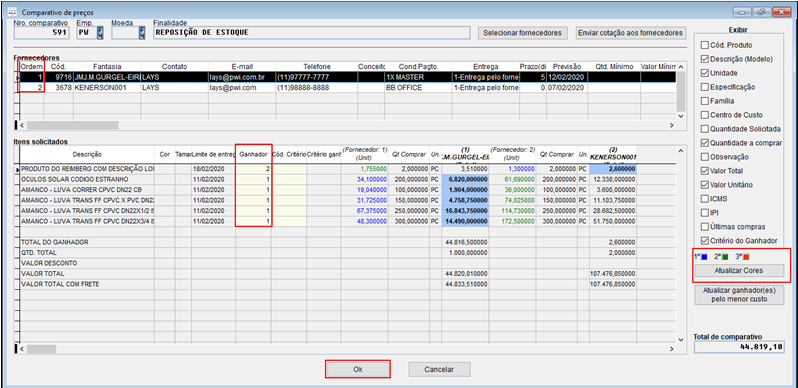
Task: Enable the Últimas compras checkbox
Action: click(705, 227)
